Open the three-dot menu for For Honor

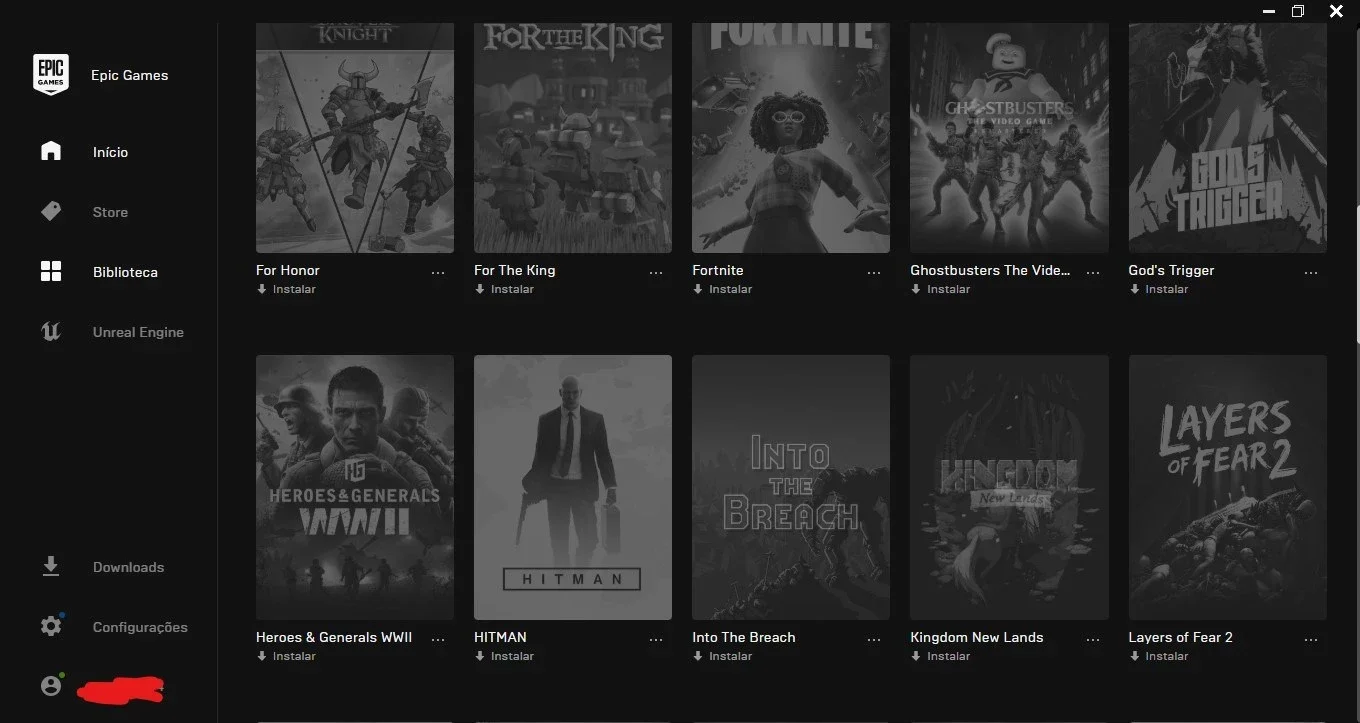(x=438, y=272)
